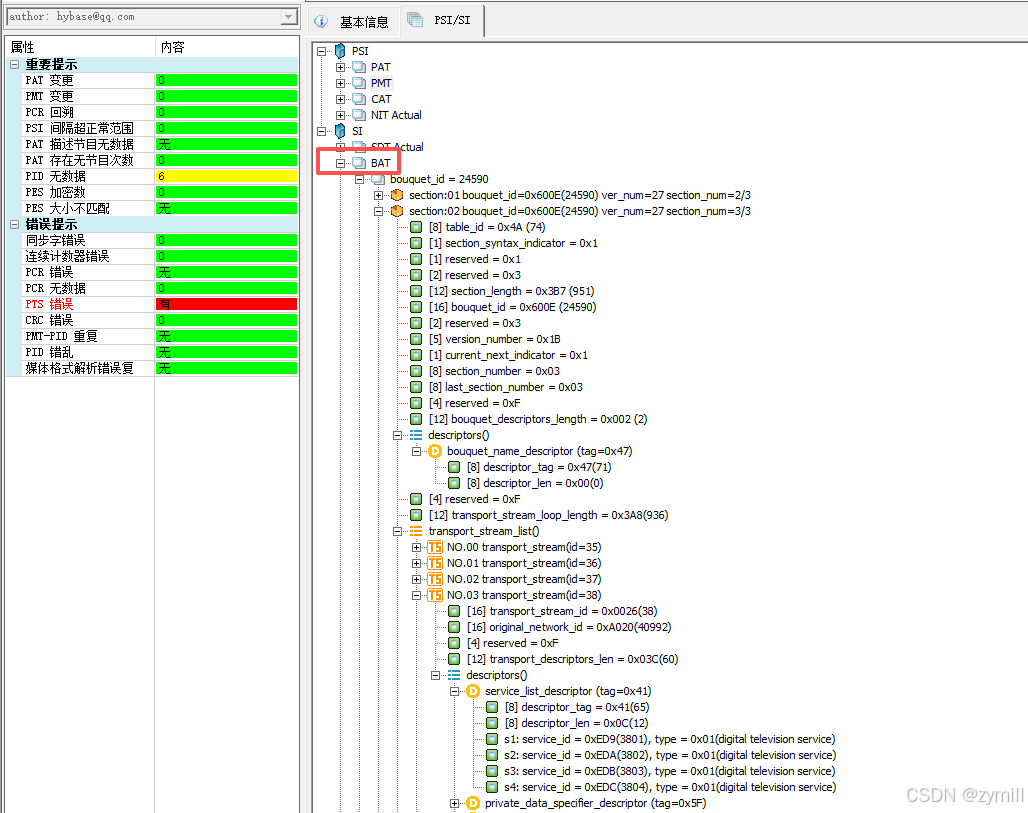Click the PAT table icon
Viewport: 1028px width, 813px height.
tap(359, 67)
